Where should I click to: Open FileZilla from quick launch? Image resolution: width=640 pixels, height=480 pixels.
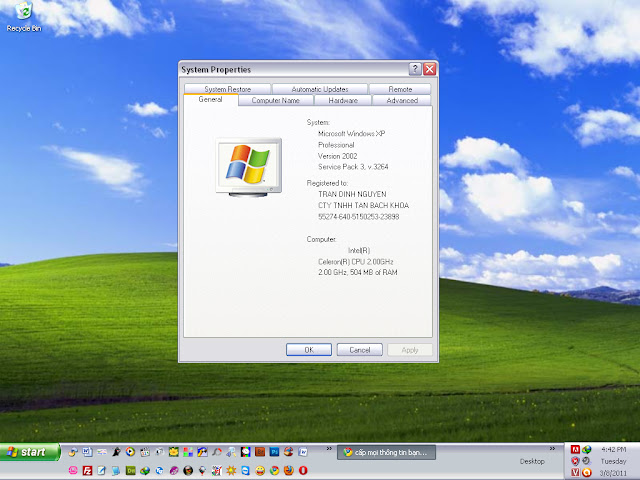[x=87, y=470]
